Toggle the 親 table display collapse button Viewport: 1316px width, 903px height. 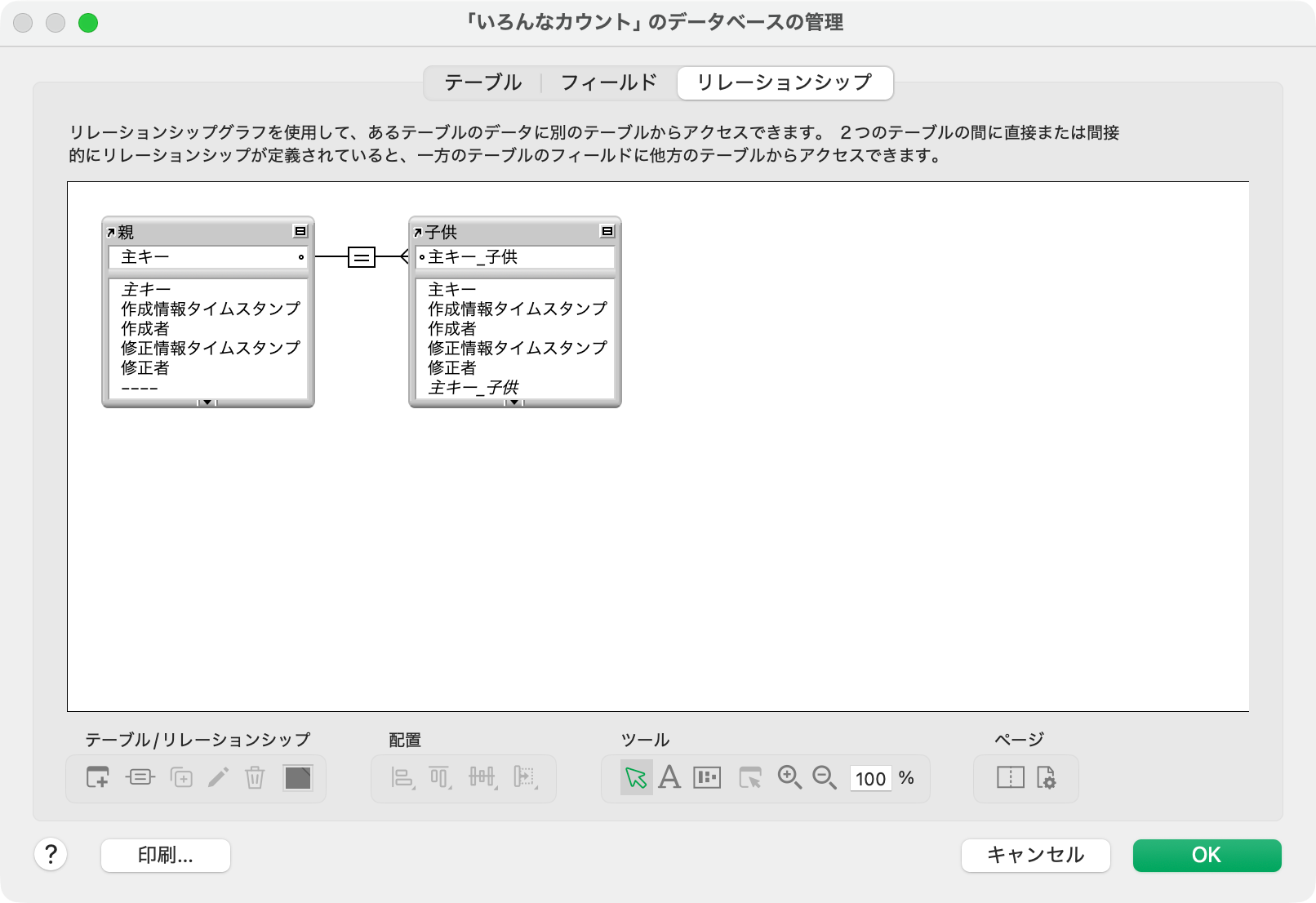click(300, 232)
